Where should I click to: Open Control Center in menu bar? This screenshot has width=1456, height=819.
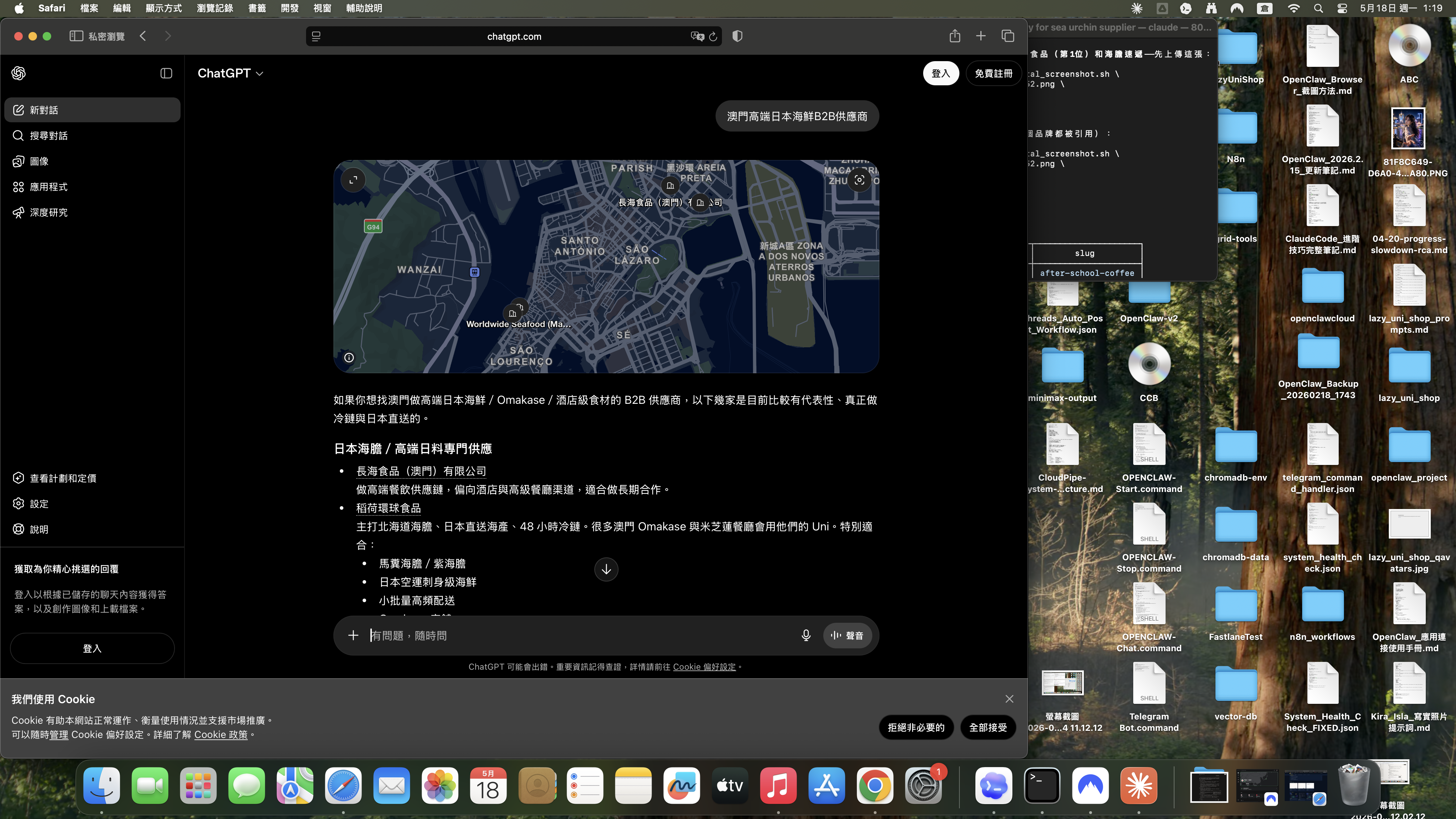click(1342, 8)
